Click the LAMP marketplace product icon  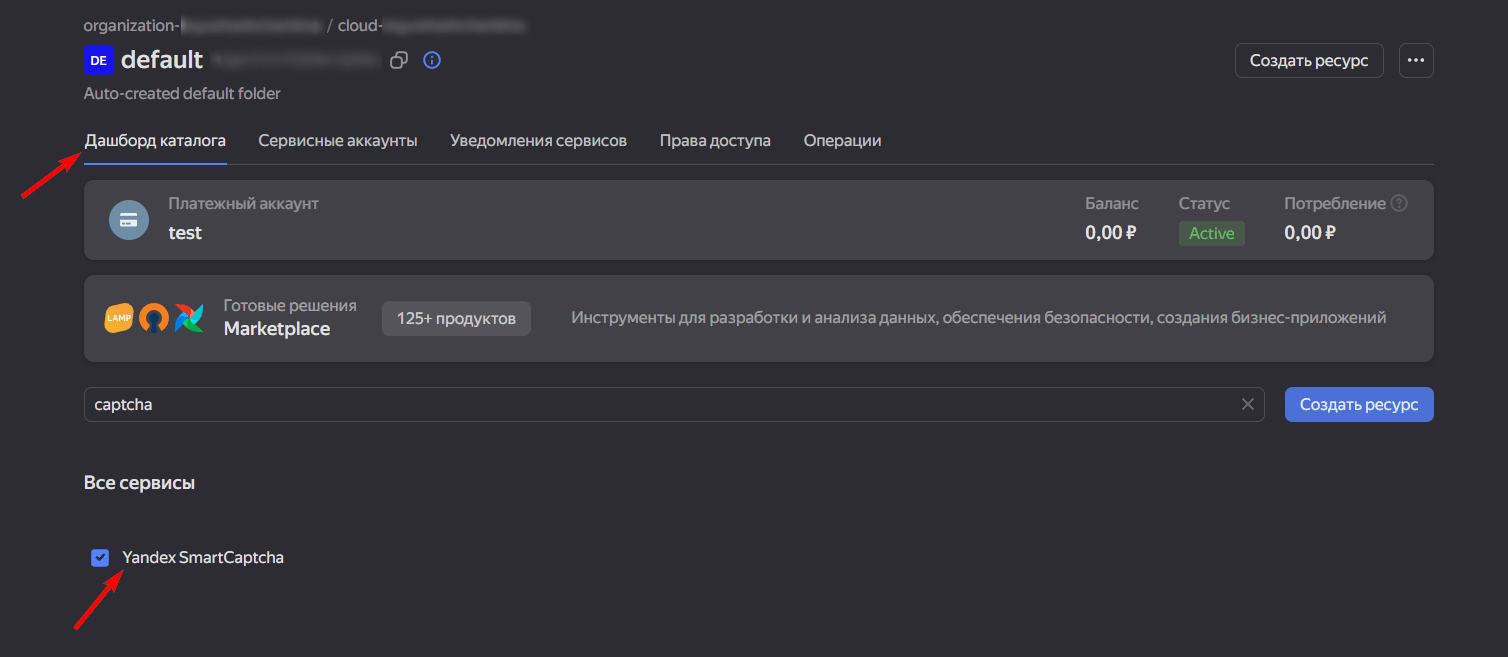[119, 318]
